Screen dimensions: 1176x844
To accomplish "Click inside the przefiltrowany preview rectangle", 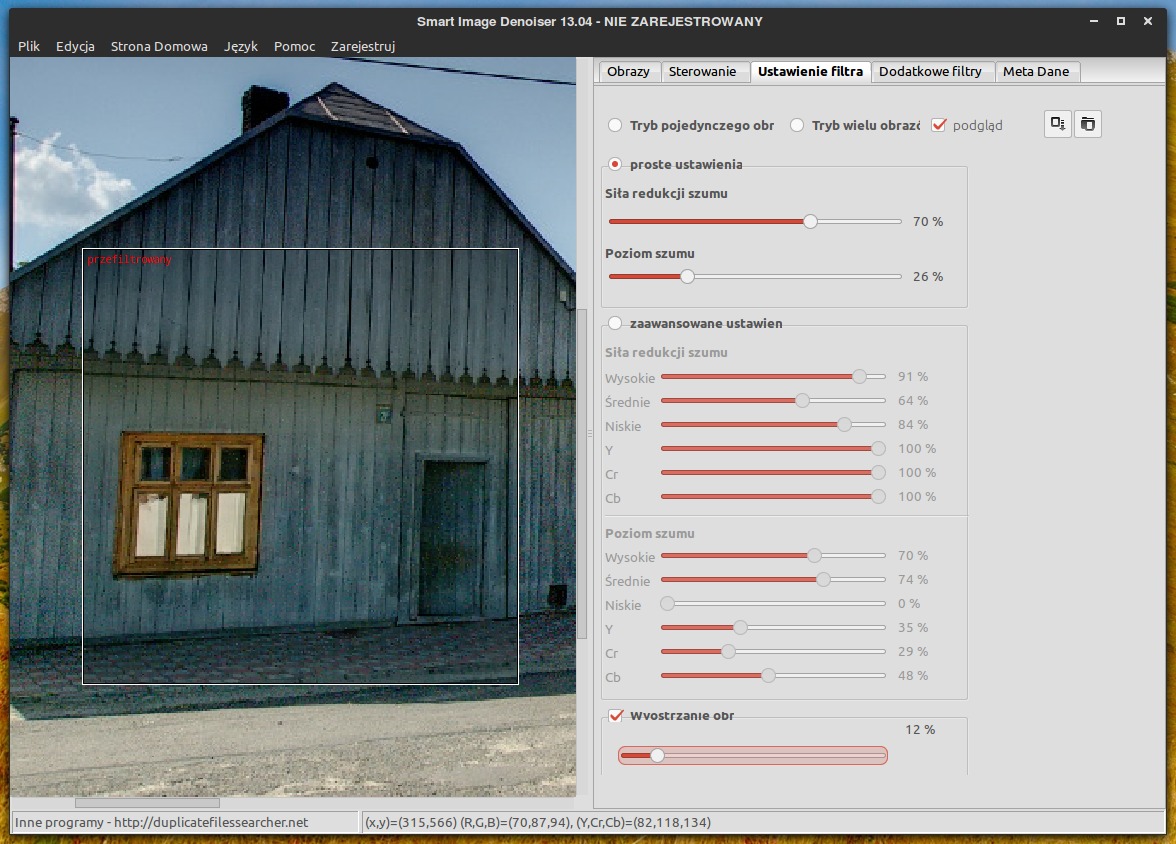I will [300, 466].
